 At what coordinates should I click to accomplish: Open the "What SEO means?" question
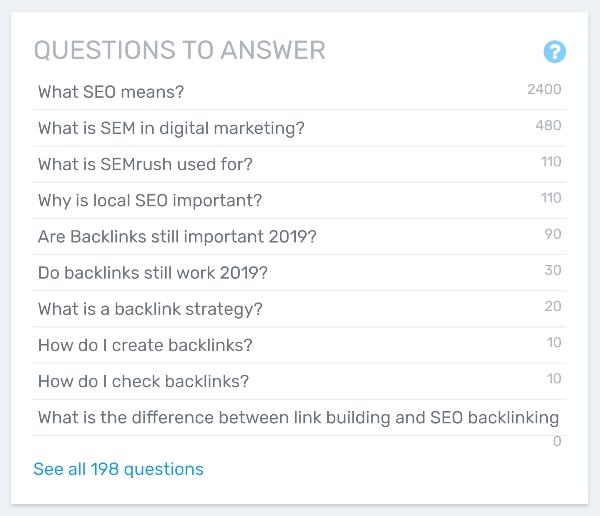[111, 92]
